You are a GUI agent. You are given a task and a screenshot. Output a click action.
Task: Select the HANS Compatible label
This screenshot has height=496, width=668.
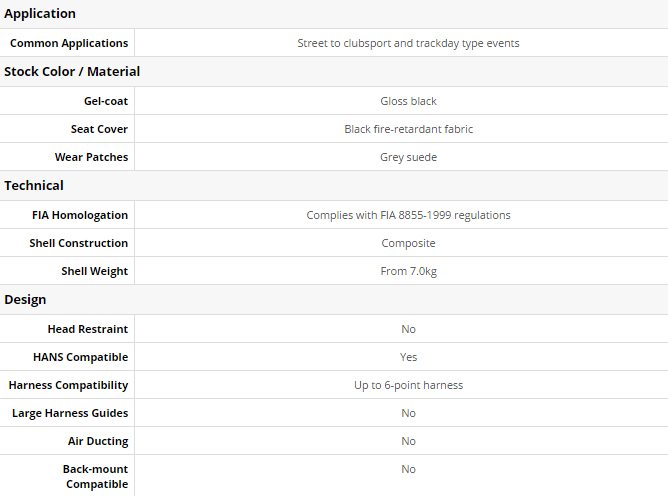(81, 357)
